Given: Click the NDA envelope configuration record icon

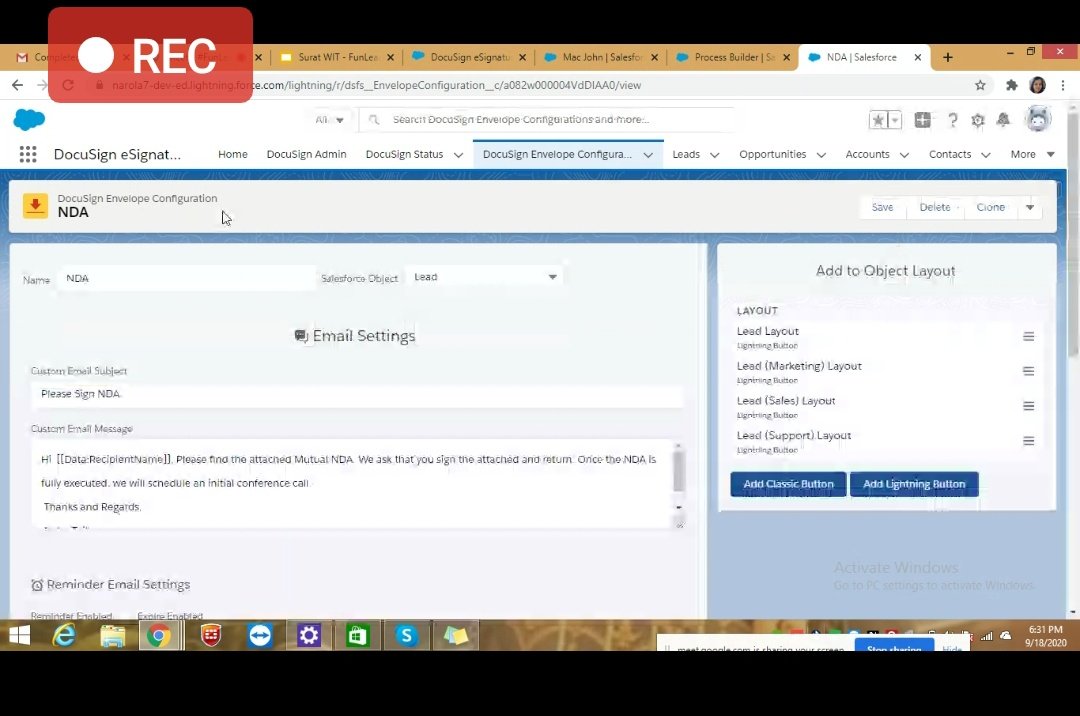Looking at the screenshot, I should coord(35,206).
